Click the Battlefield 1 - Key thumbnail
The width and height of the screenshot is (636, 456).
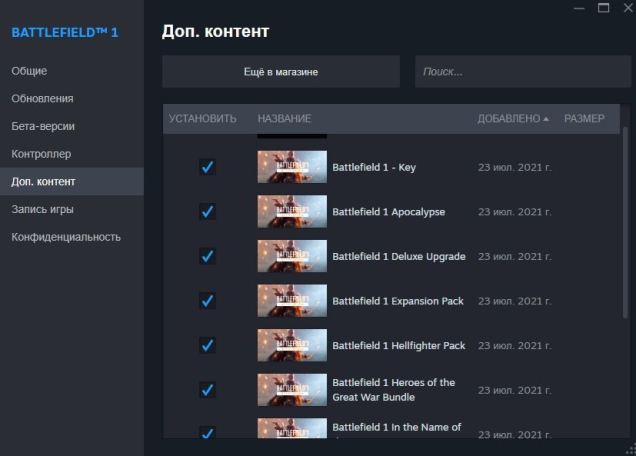292,167
